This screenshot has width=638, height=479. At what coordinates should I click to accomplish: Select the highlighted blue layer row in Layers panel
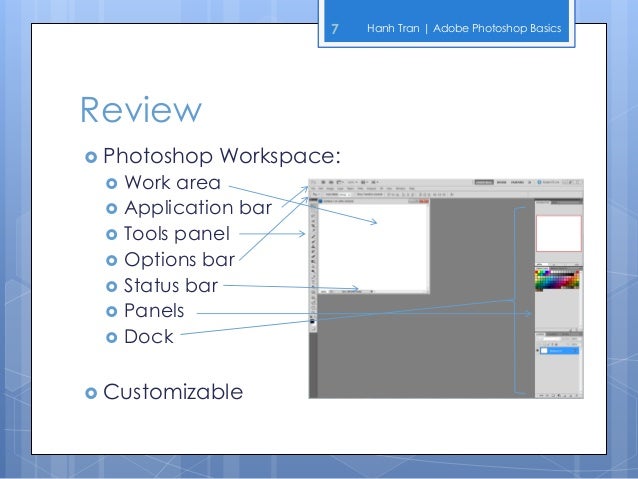(x=559, y=351)
